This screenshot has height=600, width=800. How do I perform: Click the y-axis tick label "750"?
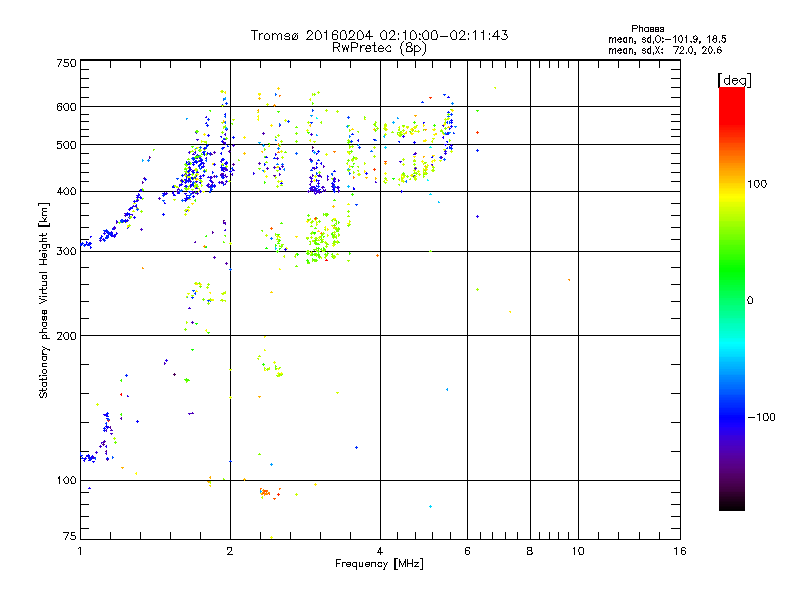click(x=66, y=64)
